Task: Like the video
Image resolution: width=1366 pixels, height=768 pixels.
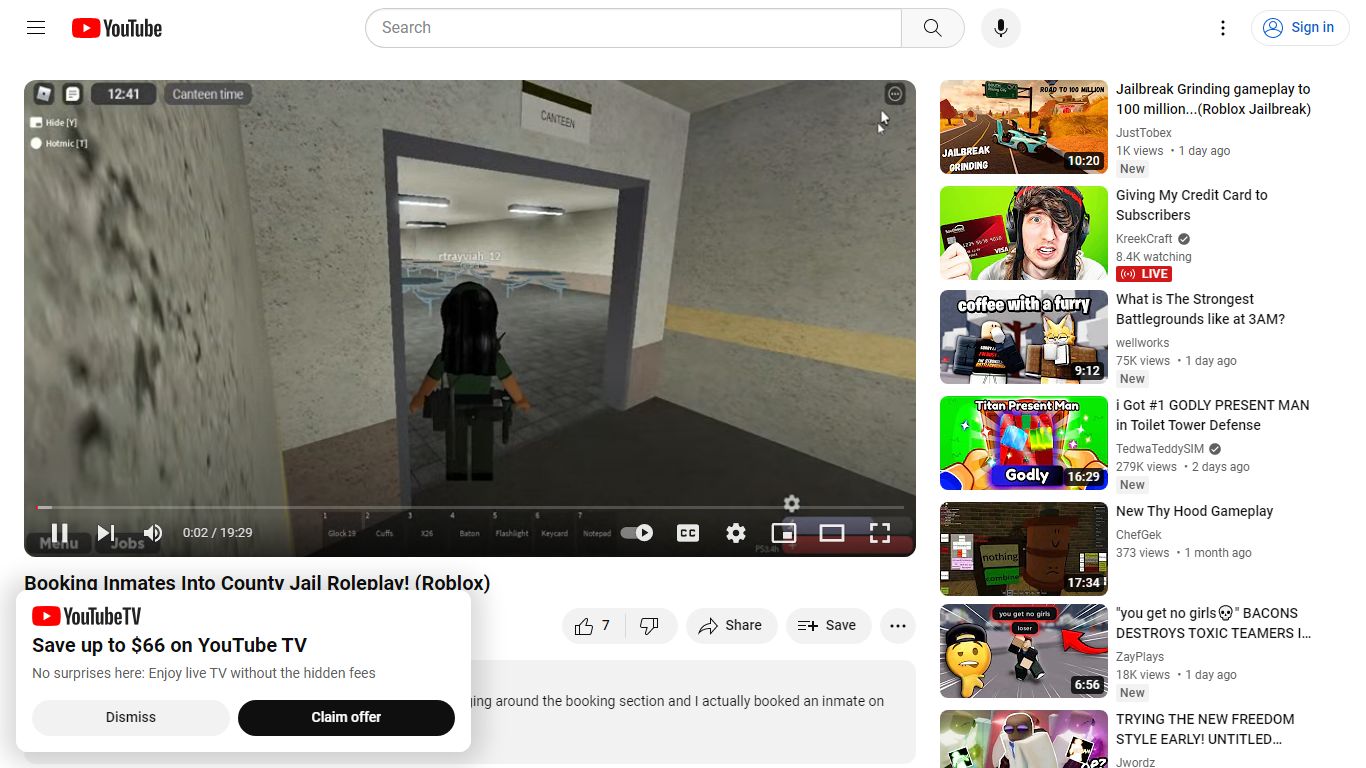Action: [x=592, y=626]
